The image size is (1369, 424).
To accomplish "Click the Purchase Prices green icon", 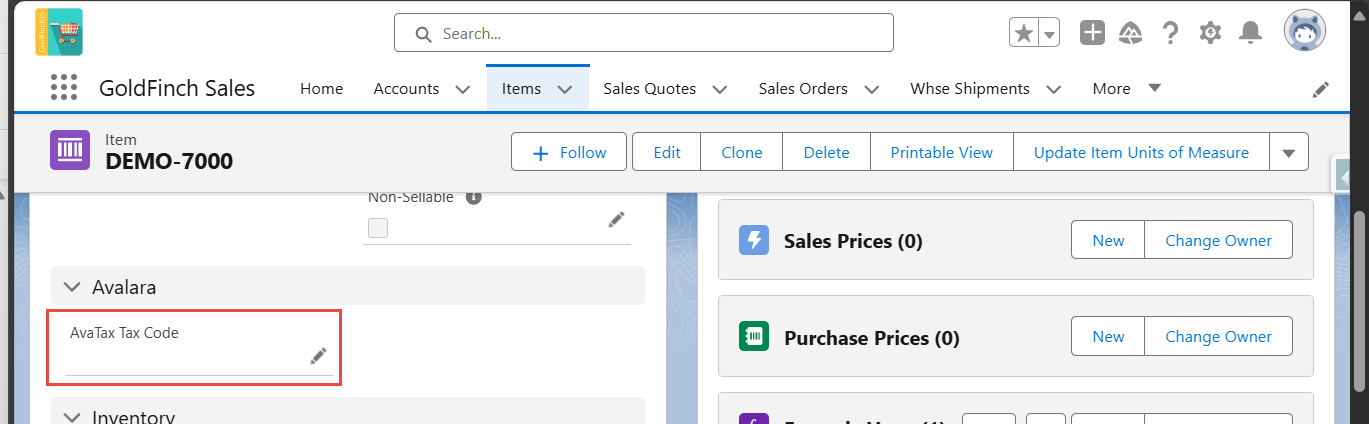I will click(753, 337).
